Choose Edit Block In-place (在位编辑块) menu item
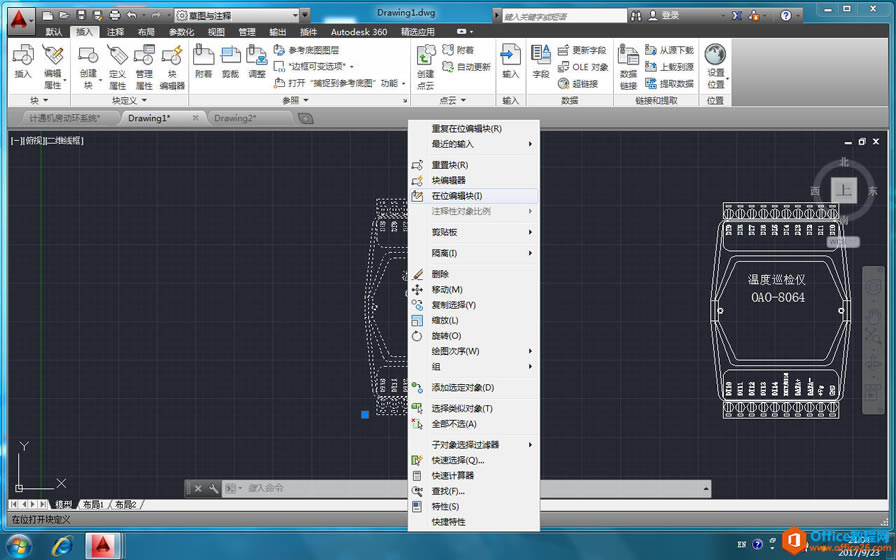 click(x=474, y=196)
